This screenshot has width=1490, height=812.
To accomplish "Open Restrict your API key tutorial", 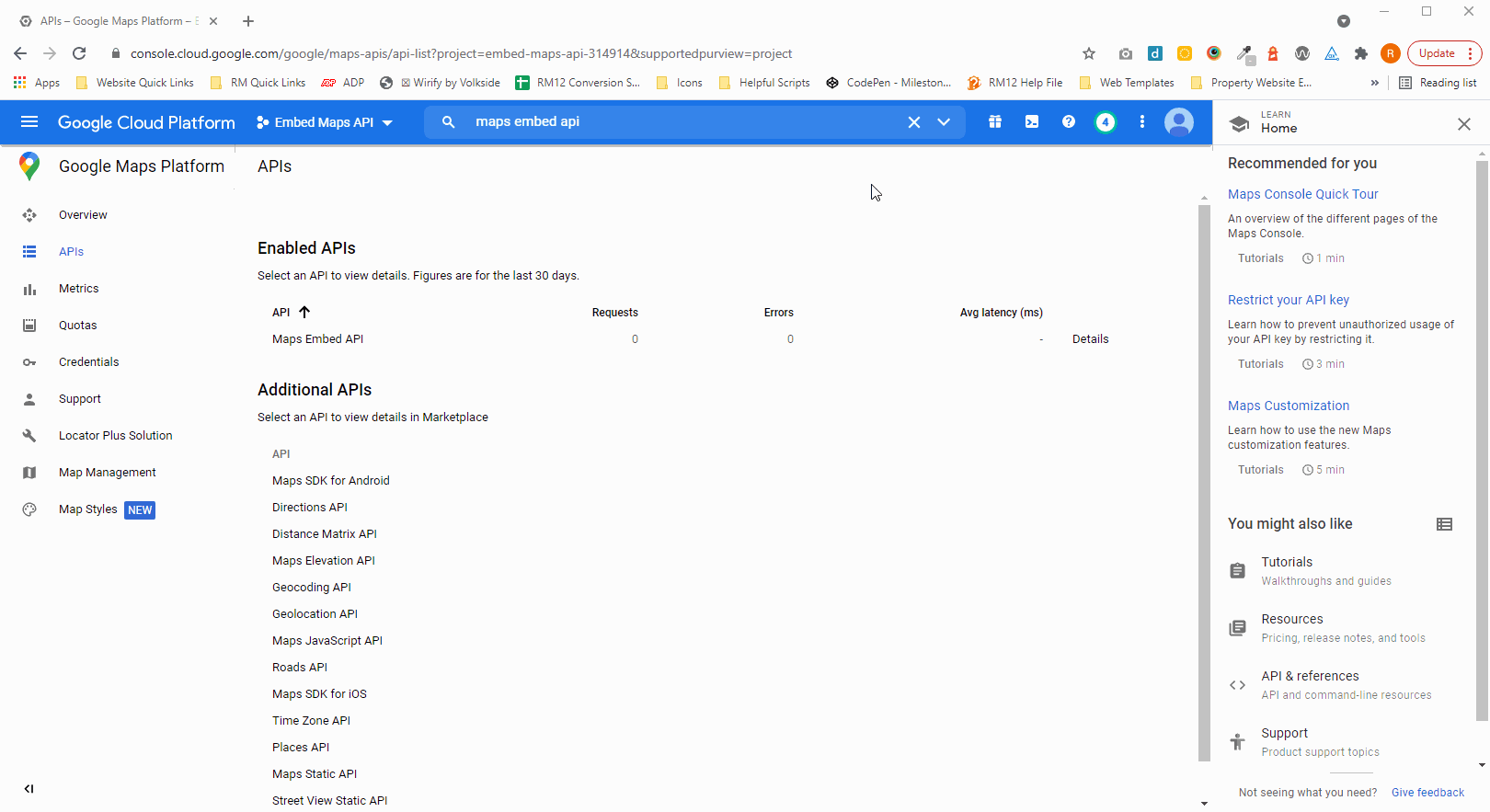I will click(1288, 300).
